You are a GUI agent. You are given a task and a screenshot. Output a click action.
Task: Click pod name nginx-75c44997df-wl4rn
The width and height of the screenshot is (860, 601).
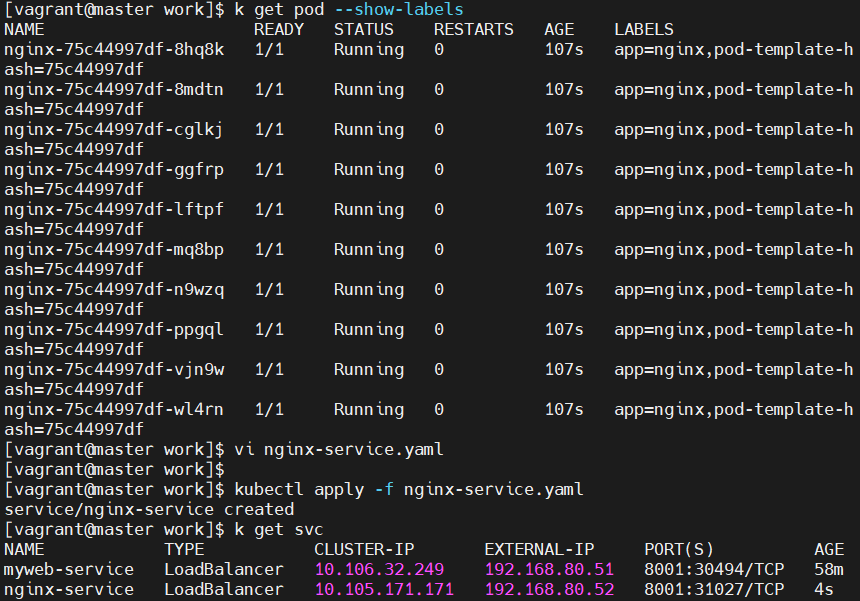tap(114, 410)
